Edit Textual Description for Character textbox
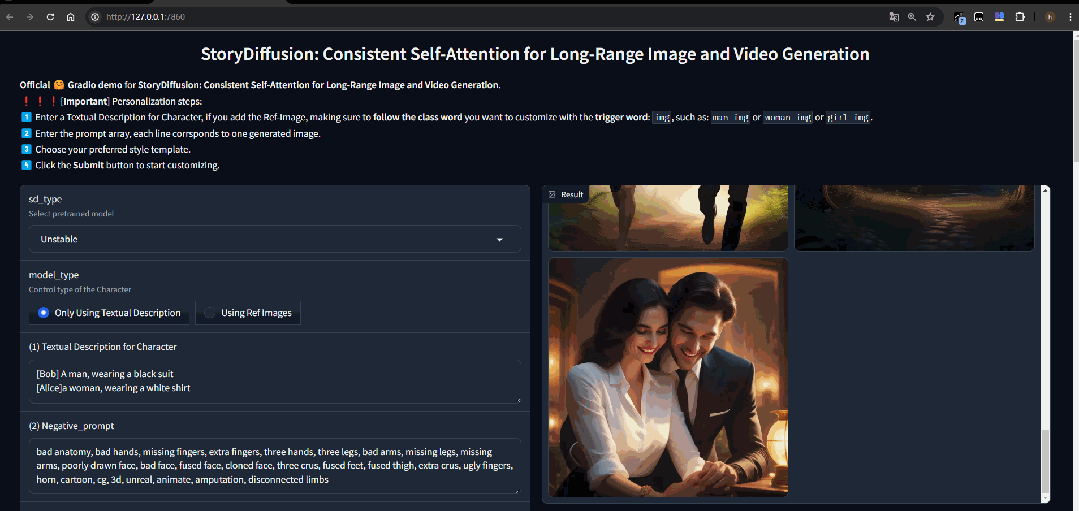 [x=275, y=381]
